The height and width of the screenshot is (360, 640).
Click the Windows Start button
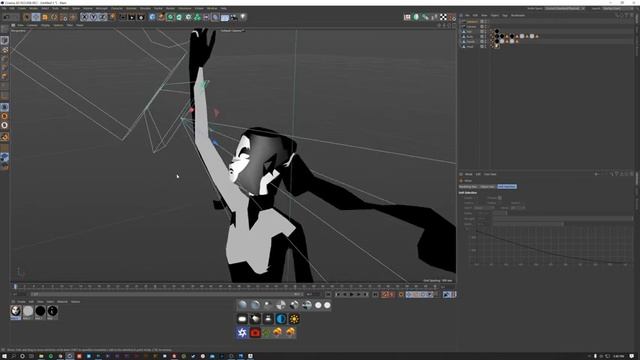point(3,356)
